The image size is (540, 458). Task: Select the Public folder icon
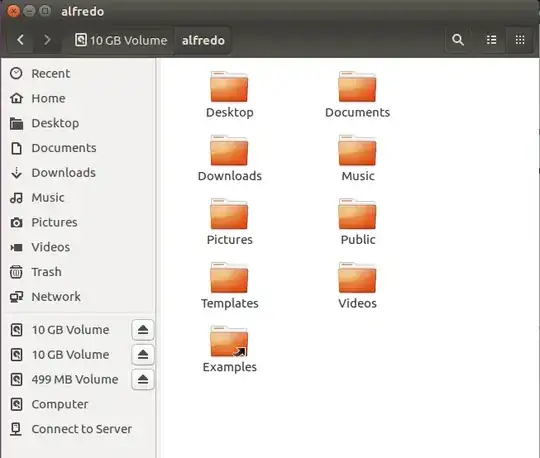click(x=357, y=214)
